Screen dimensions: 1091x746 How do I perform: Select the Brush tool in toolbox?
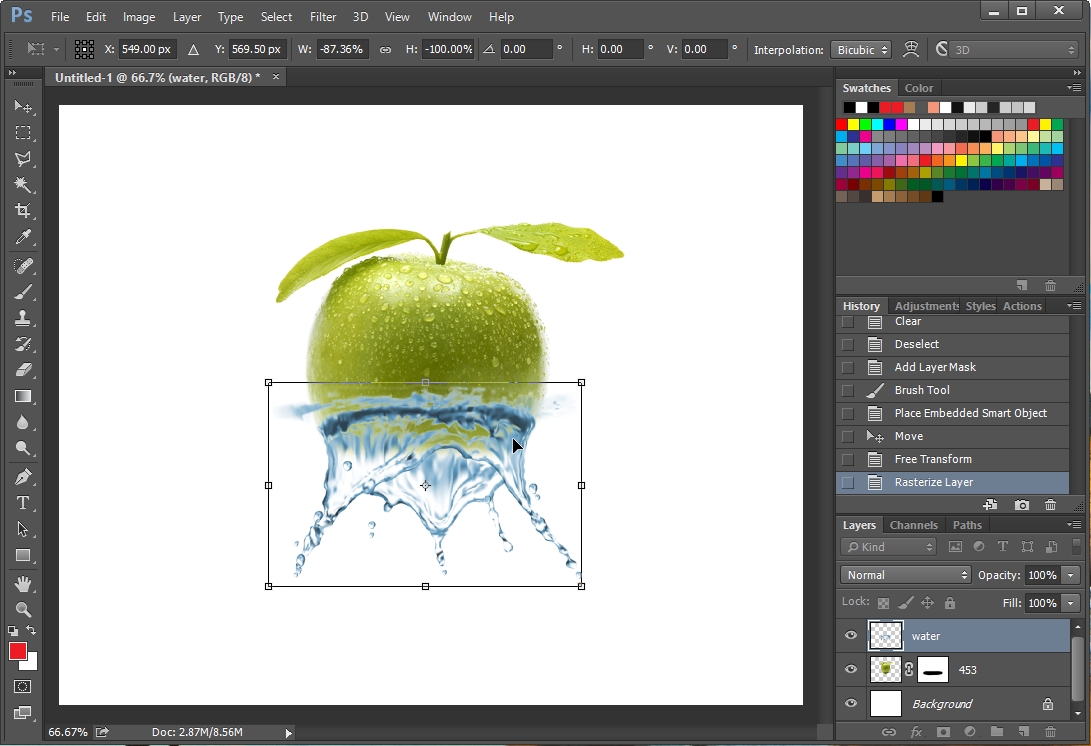[x=23, y=292]
